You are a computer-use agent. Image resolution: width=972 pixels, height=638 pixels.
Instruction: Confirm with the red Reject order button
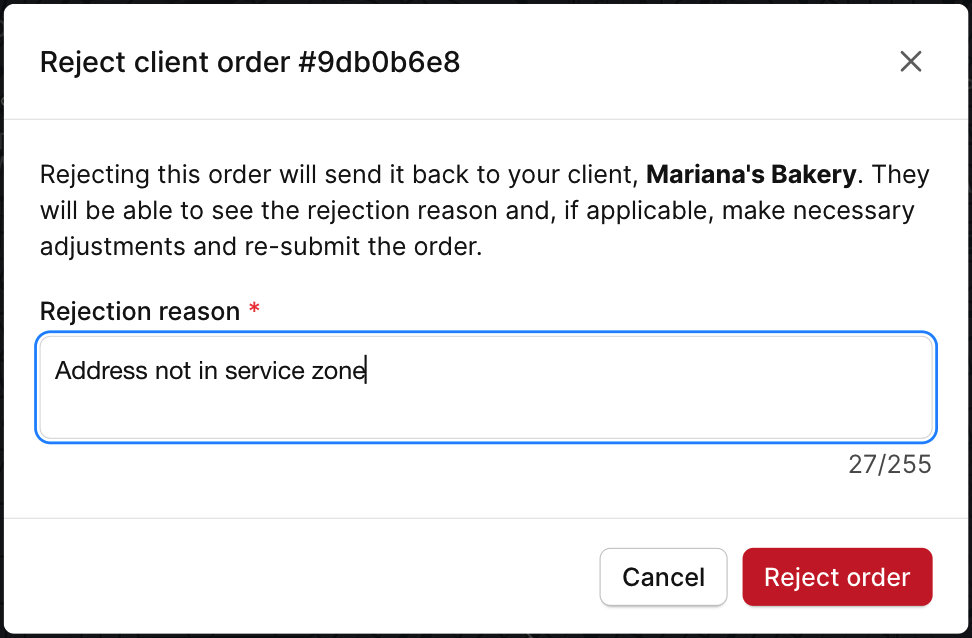[837, 577]
